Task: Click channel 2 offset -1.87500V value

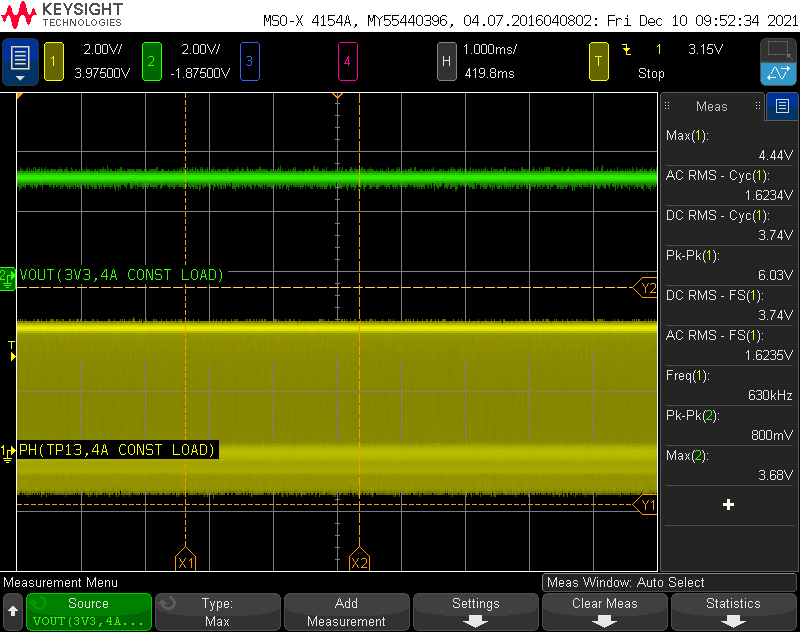Action: point(200,73)
